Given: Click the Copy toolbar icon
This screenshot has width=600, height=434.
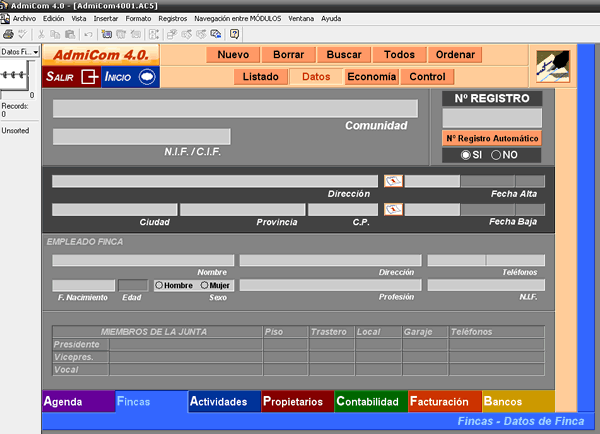Looking at the screenshot, I should 55,34.
